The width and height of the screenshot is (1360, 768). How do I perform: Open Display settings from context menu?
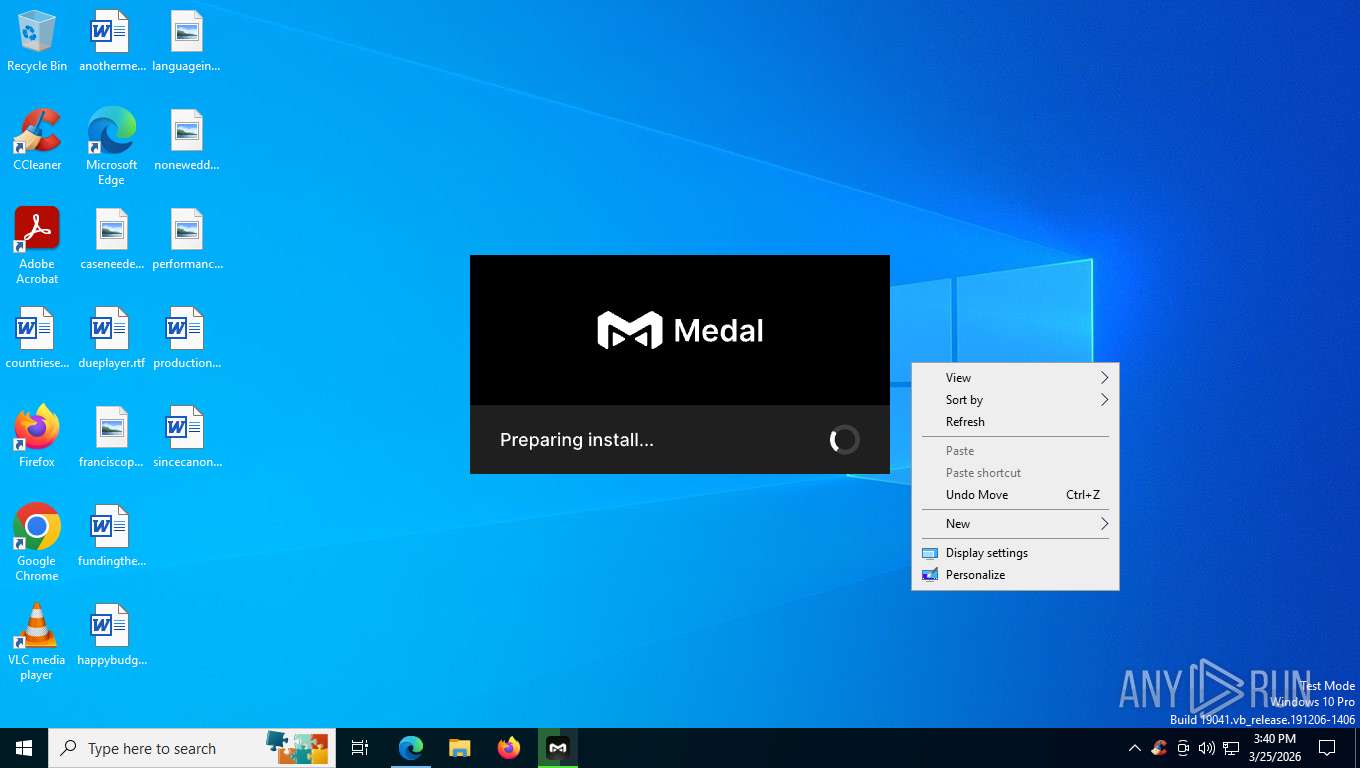coord(1015,553)
